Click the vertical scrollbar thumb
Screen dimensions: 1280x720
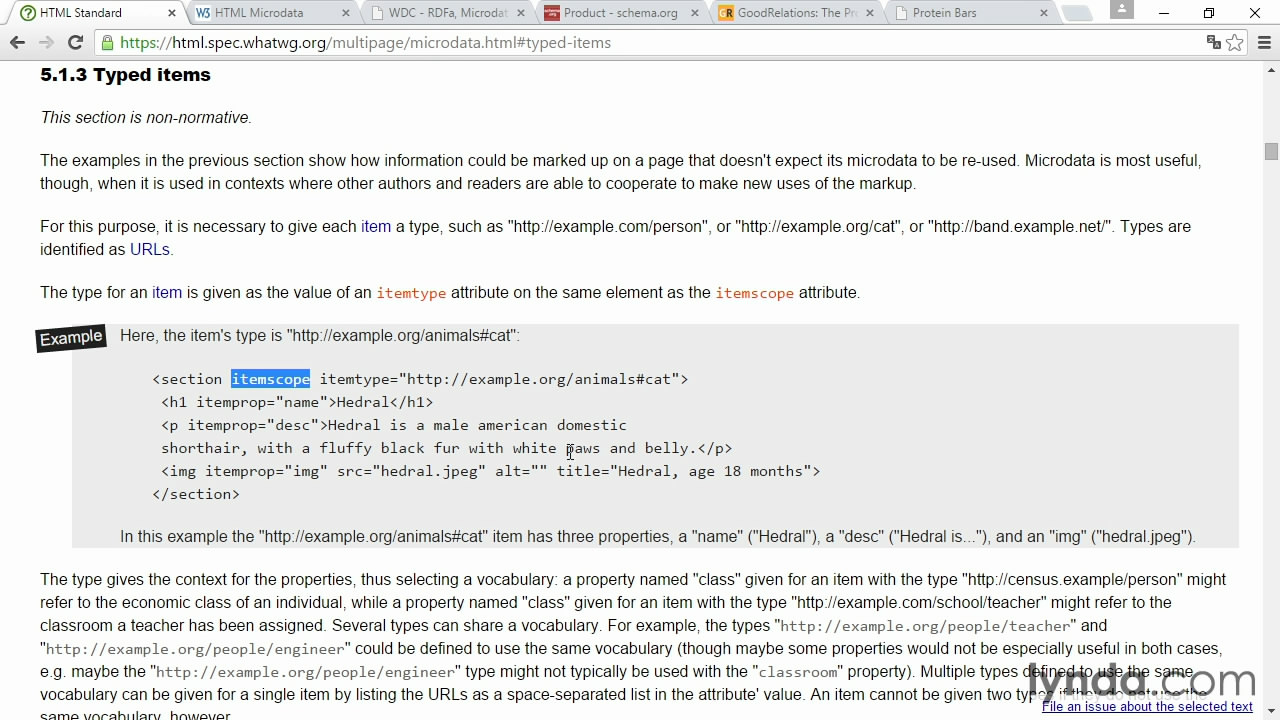coord(1271,152)
